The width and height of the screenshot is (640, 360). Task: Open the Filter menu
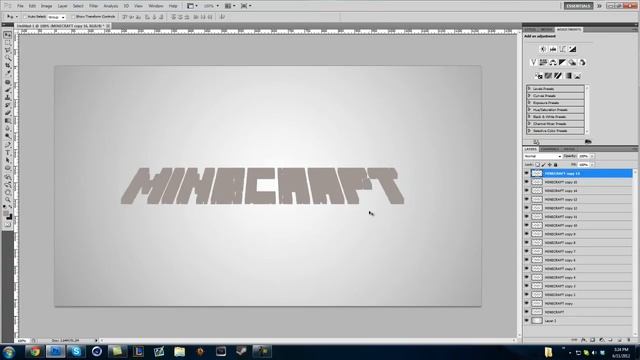pos(93,6)
